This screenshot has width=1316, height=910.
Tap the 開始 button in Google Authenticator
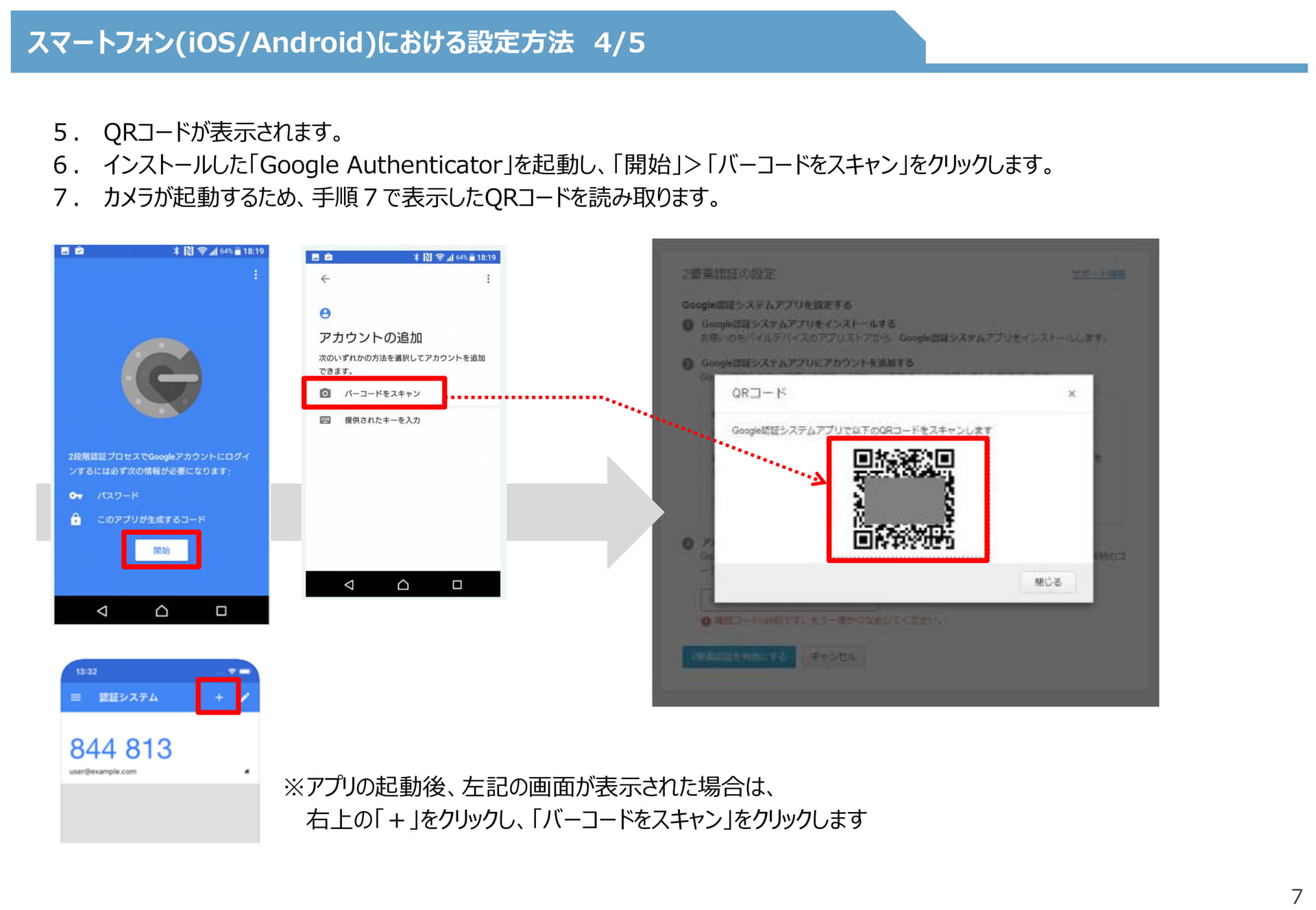[x=161, y=550]
